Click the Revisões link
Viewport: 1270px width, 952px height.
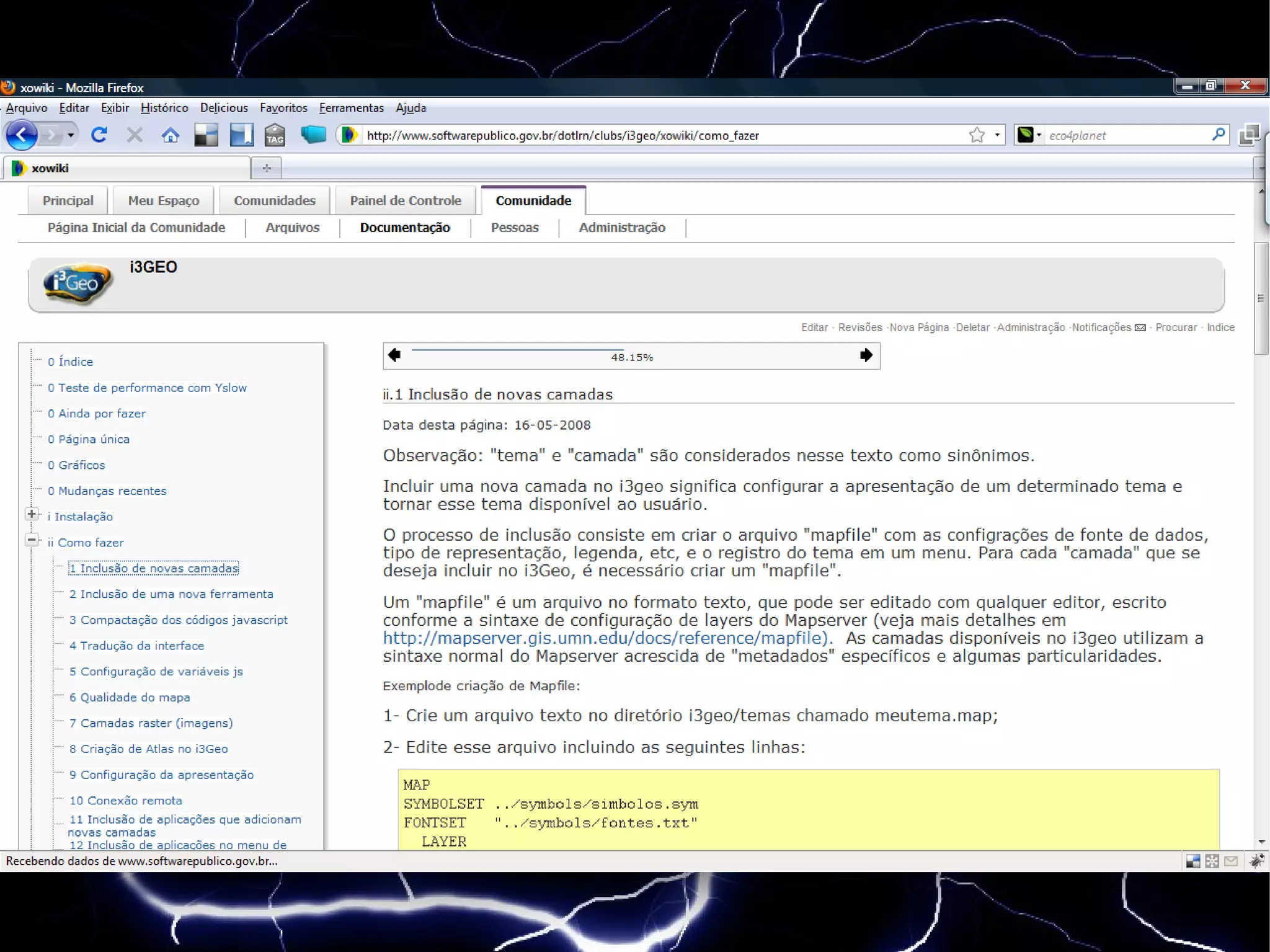tap(859, 327)
